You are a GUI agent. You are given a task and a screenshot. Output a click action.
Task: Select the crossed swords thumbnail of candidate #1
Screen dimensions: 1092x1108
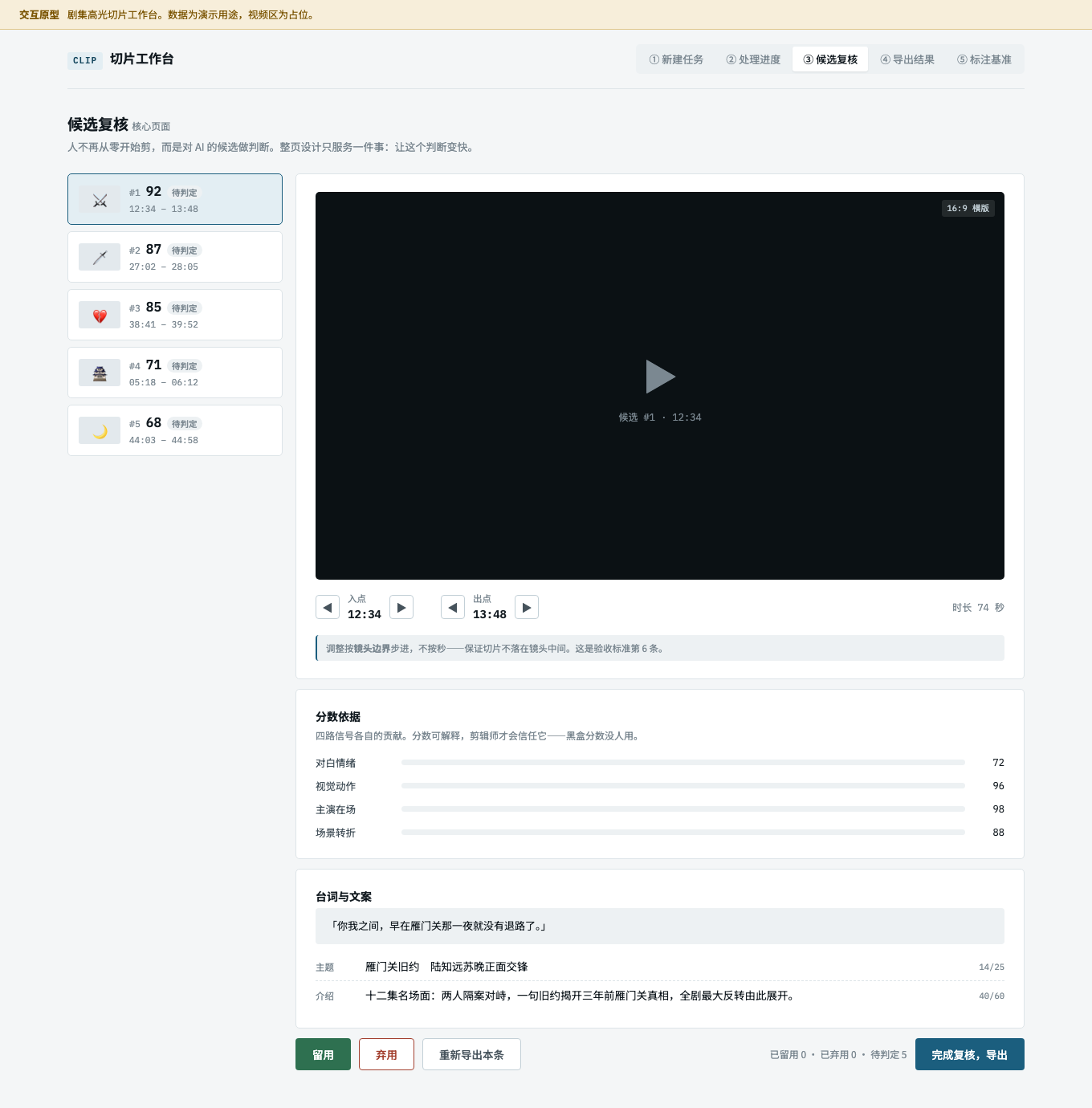tap(100, 199)
